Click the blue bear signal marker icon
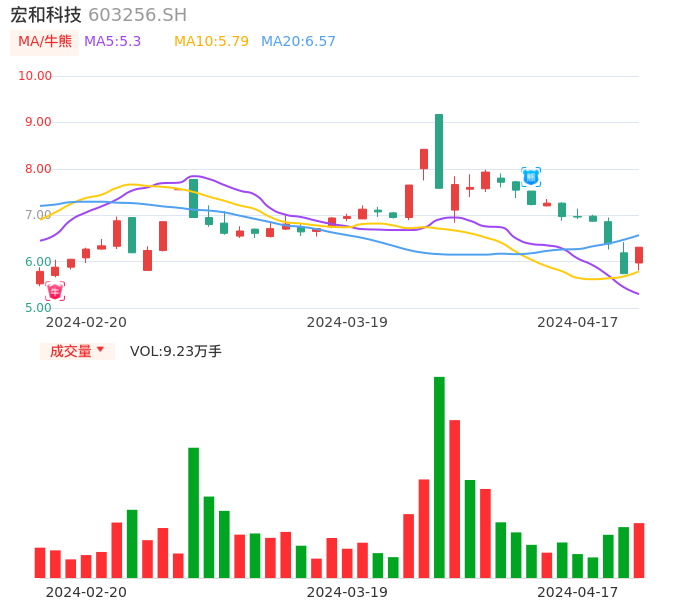Screen dimensions: 686x606 pos(531,177)
